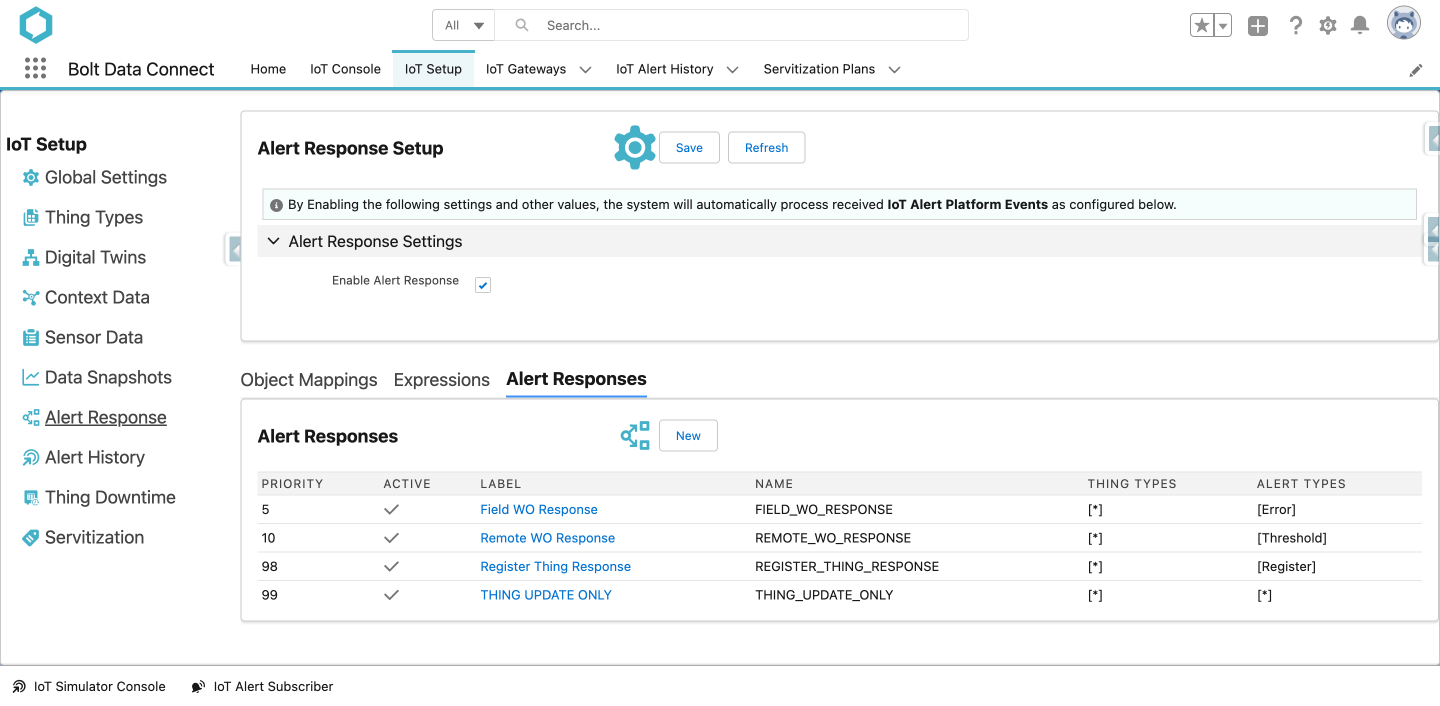This screenshot has height=706, width=1440.
Task: Click the Data Snapshots chart icon
Action: 31,377
